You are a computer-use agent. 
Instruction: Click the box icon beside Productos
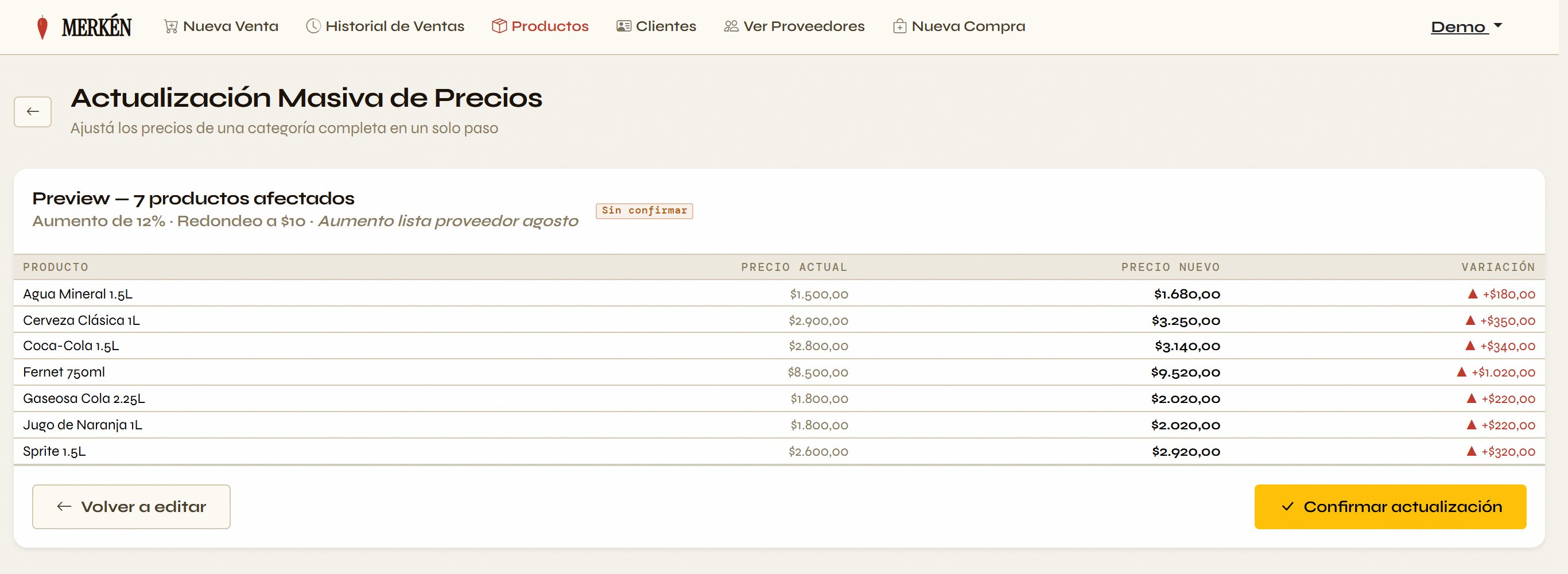(x=499, y=26)
